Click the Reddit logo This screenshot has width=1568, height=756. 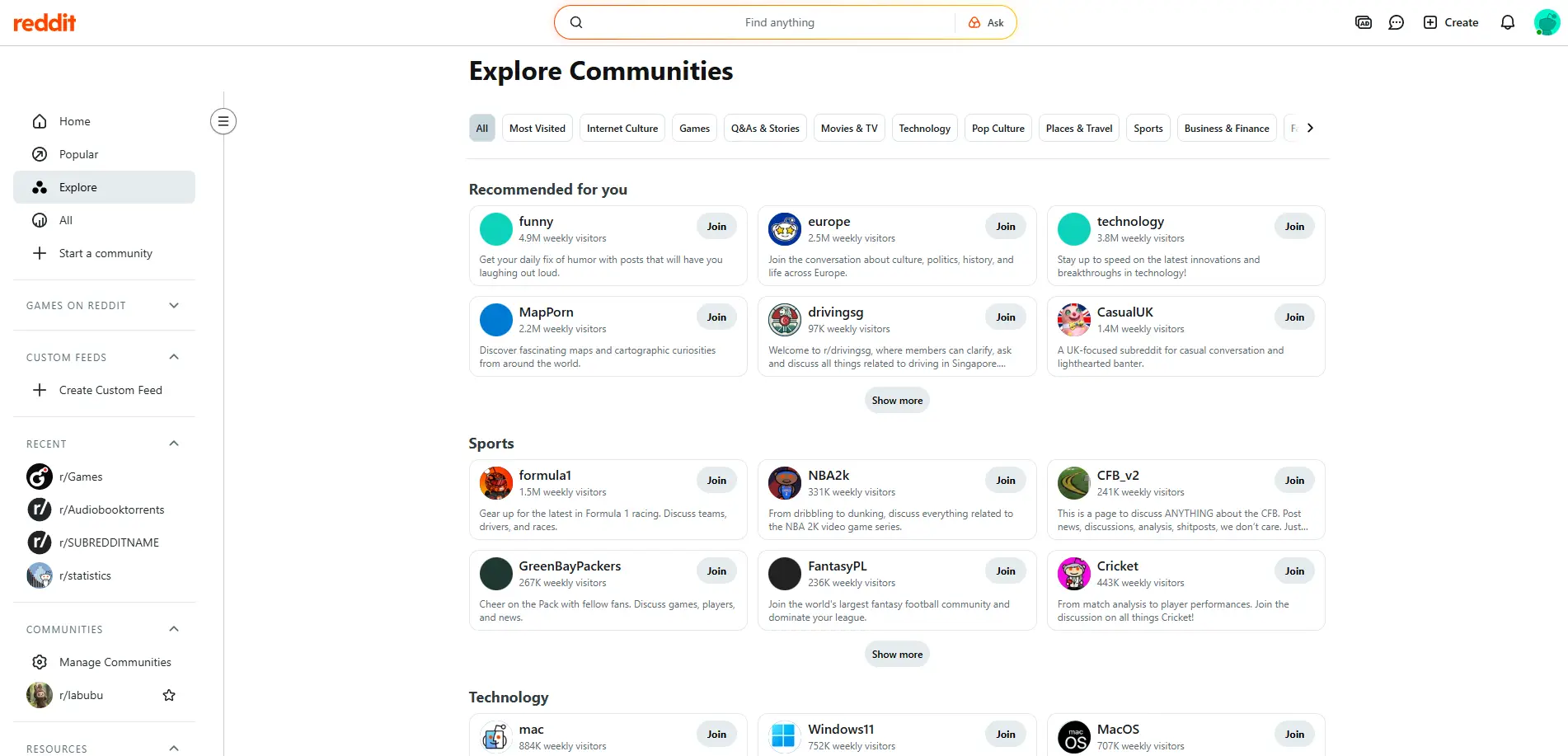[45, 23]
